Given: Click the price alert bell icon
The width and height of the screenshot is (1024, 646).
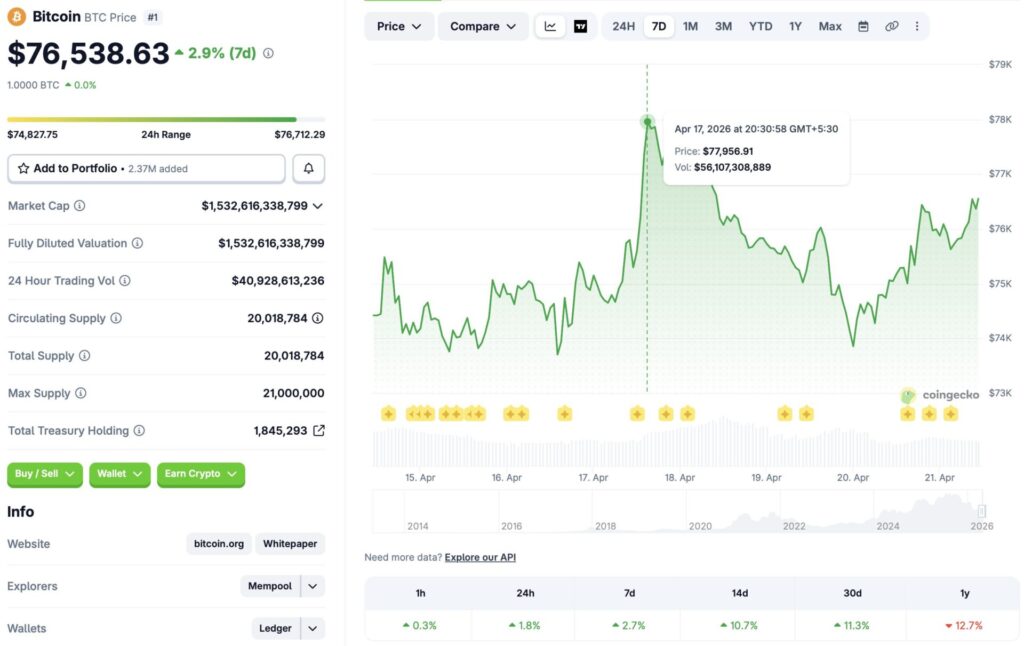Looking at the screenshot, I should pyautogui.click(x=308, y=169).
